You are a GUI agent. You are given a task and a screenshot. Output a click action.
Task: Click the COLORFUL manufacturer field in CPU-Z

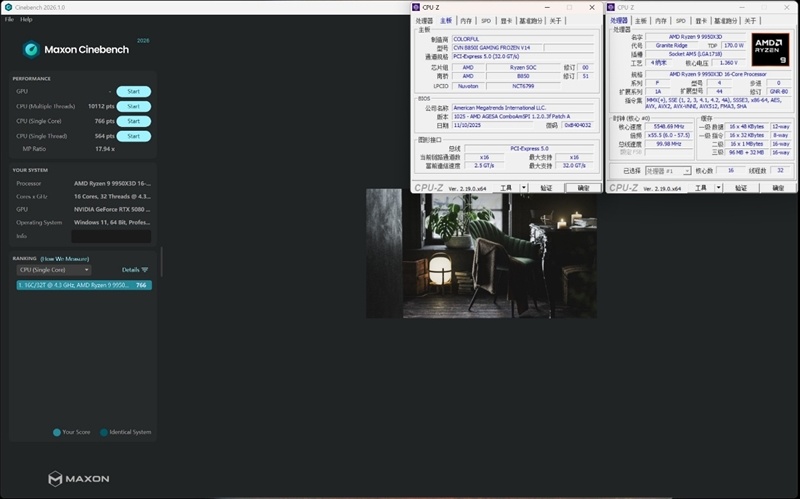tap(522, 39)
